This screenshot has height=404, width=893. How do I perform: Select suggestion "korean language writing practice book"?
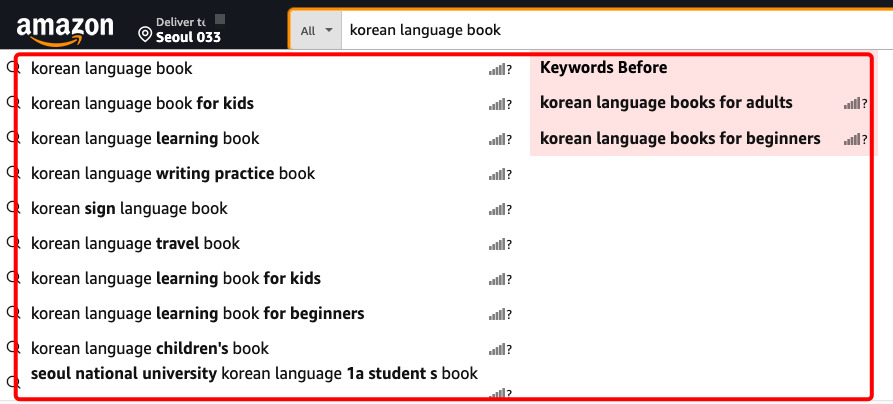pos(173,174)
